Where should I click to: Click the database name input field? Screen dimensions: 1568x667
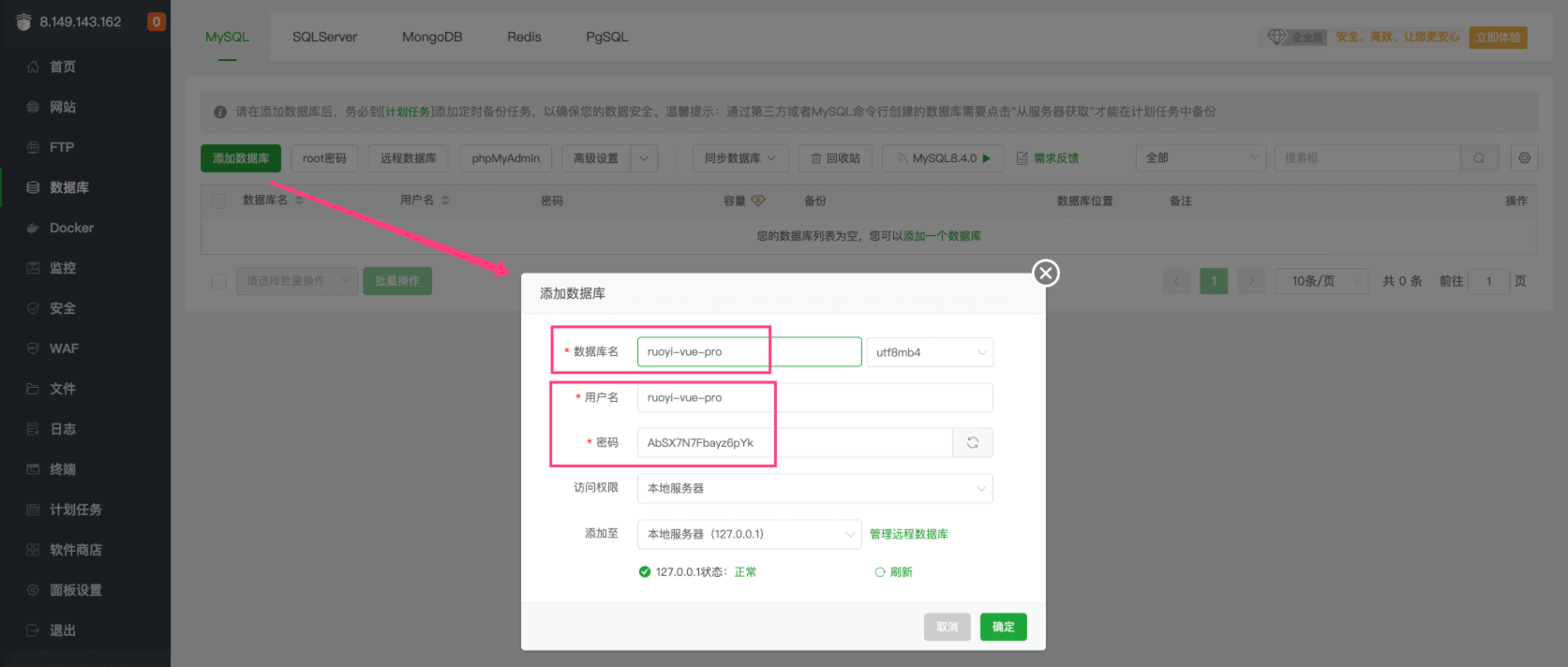pyautogui.click(x=748, y=352)
